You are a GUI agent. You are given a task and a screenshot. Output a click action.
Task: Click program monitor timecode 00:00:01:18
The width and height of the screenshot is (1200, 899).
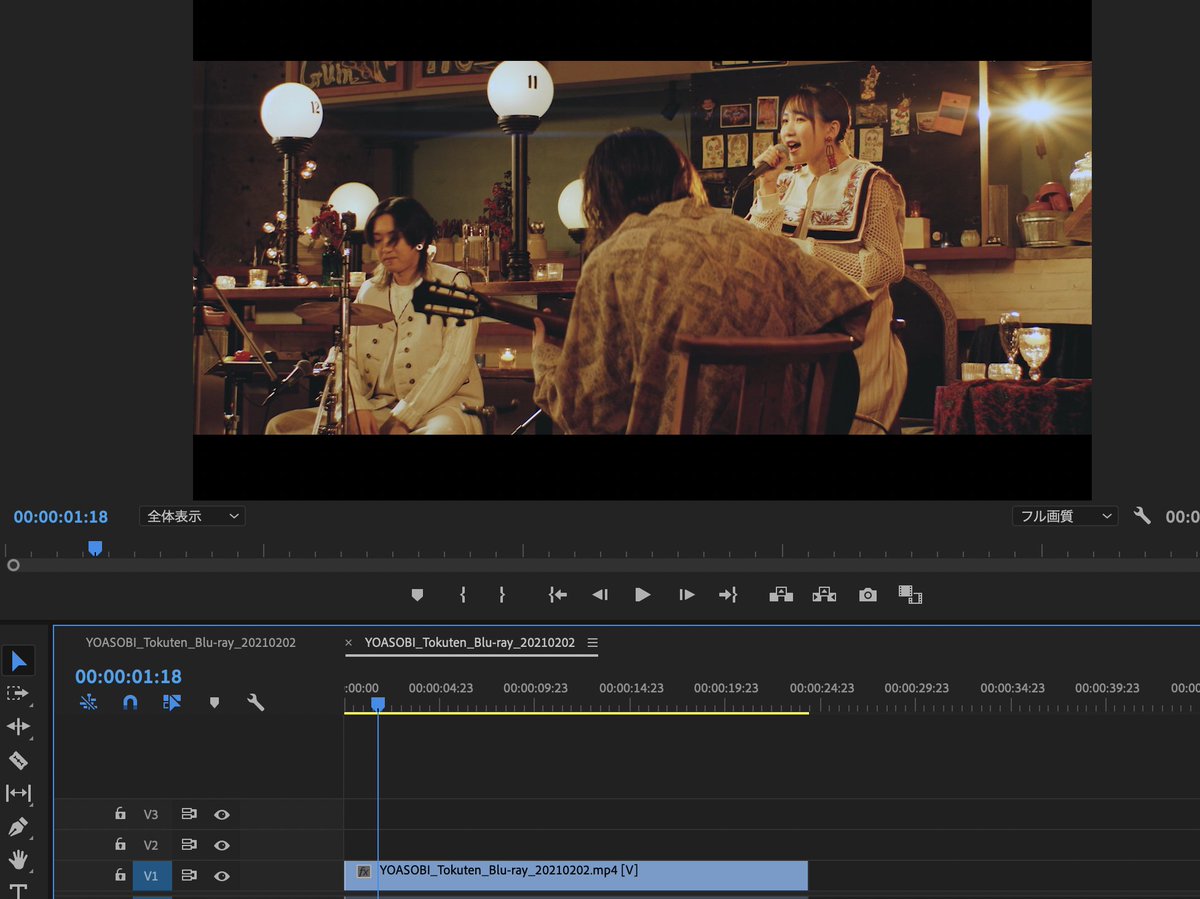click(x=61, y=517)
